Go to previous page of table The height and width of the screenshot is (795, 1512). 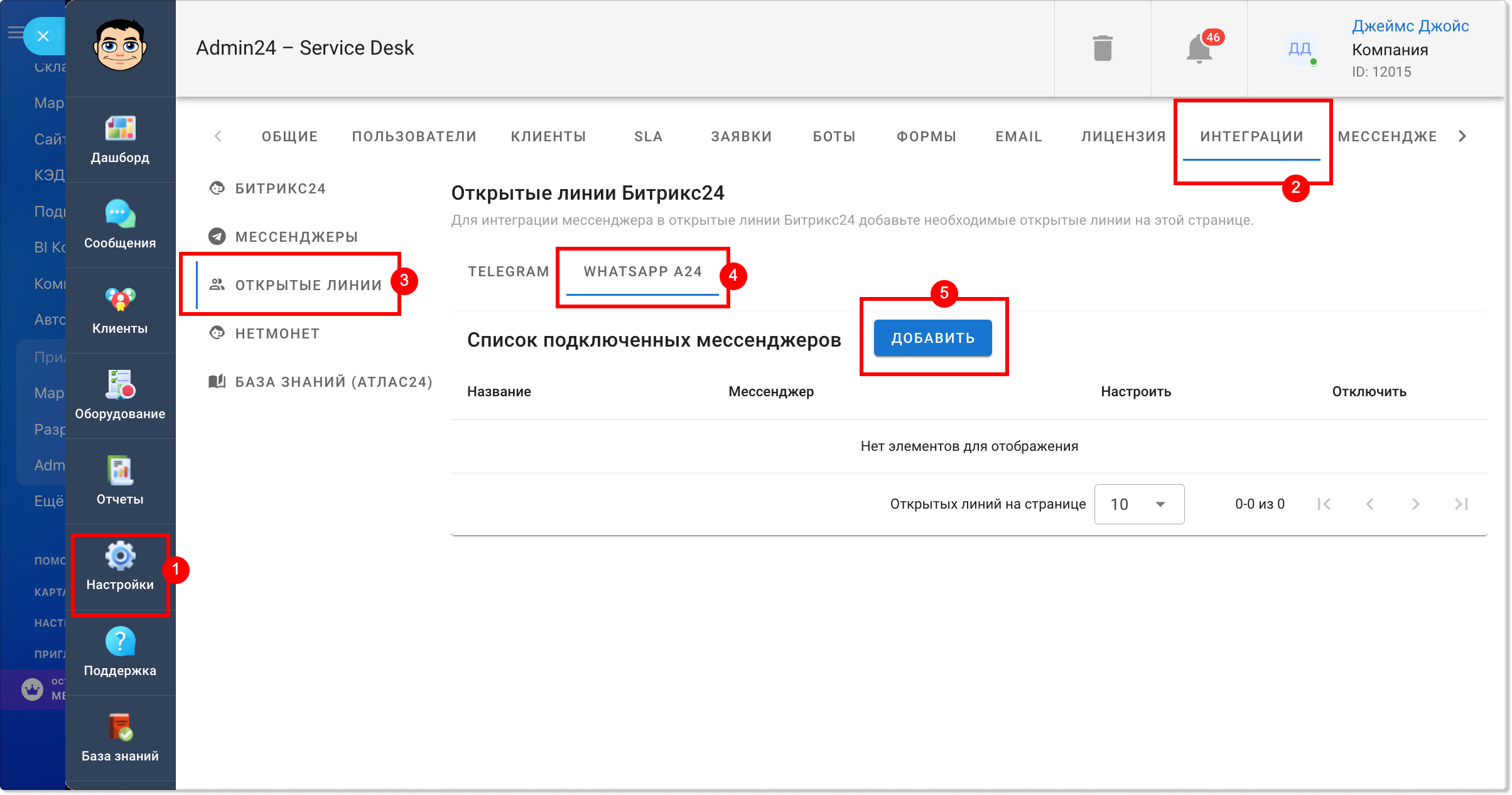tap(1370, 504)
